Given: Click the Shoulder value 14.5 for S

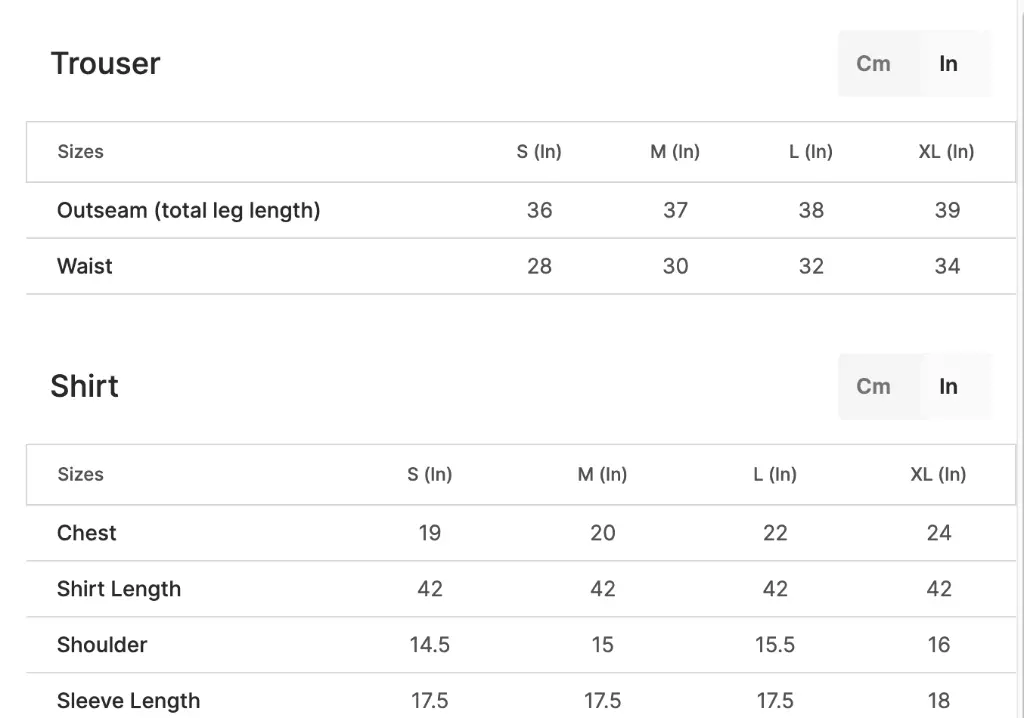Looking at the screenshot, I should 430,645.
